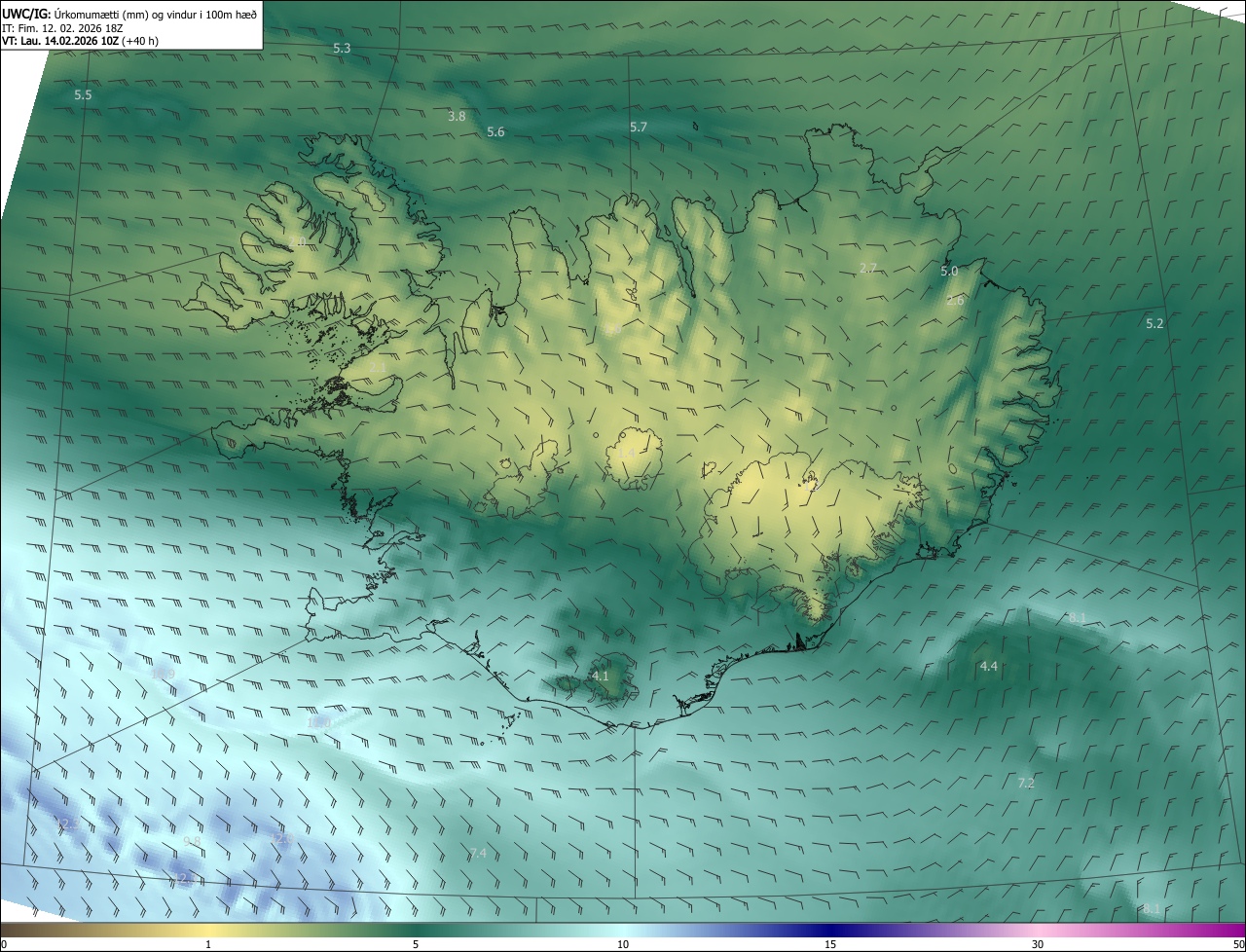Click the 5.2 value label east of Iceland
This screenshot has height=952, width=1246.
pyautogui.click(x=1154, y=323)
